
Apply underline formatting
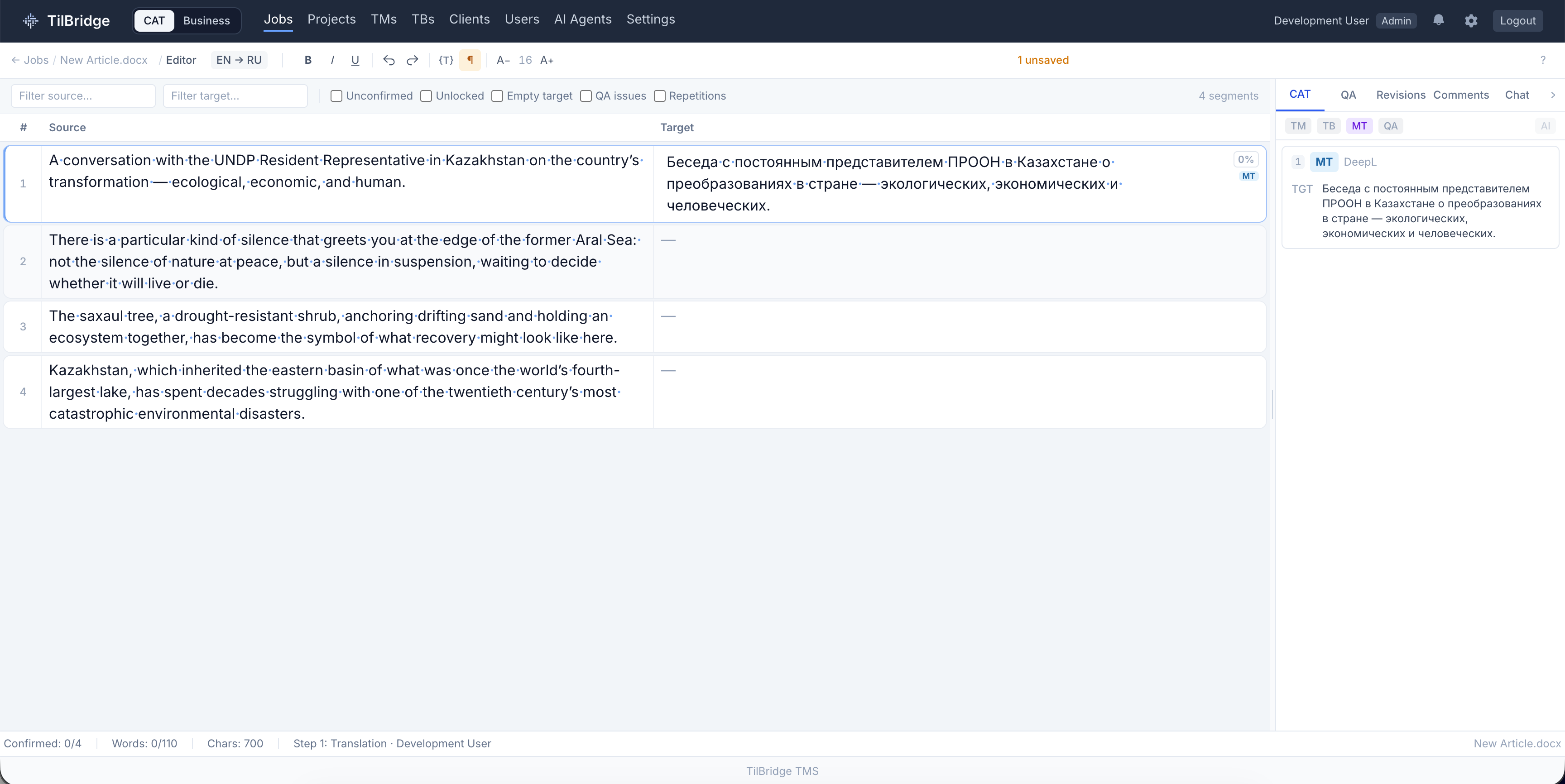(x=355, y=60)
